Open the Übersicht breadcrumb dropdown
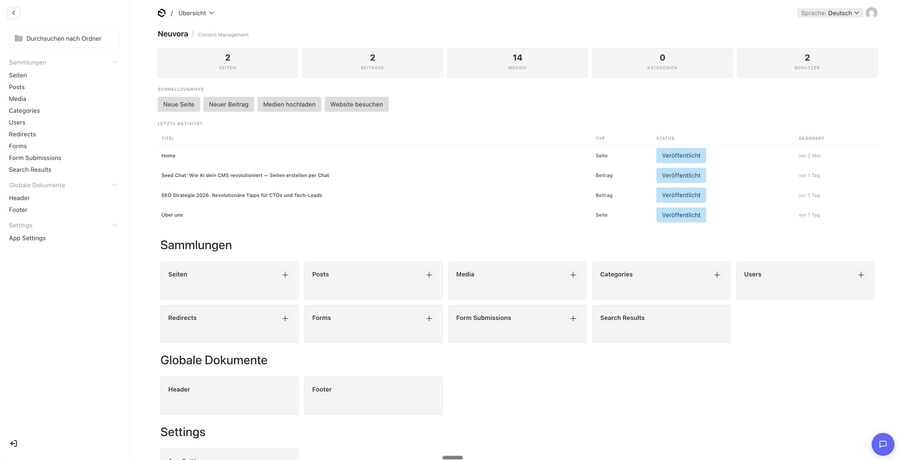Viewport: 900px width, 460px height. (x=196, y=13)
